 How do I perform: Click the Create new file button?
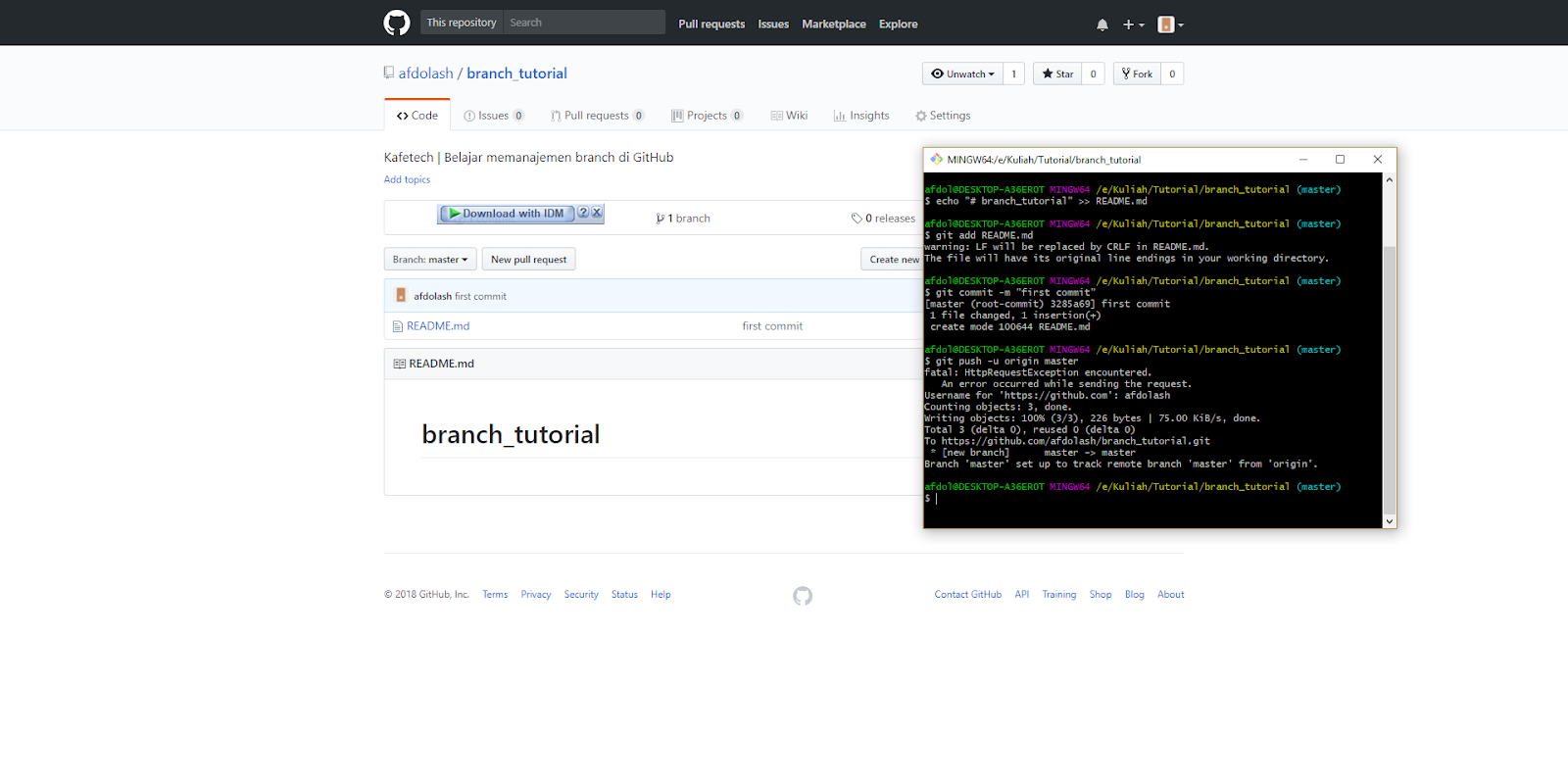pyautogui.click(x=892, y=260)
